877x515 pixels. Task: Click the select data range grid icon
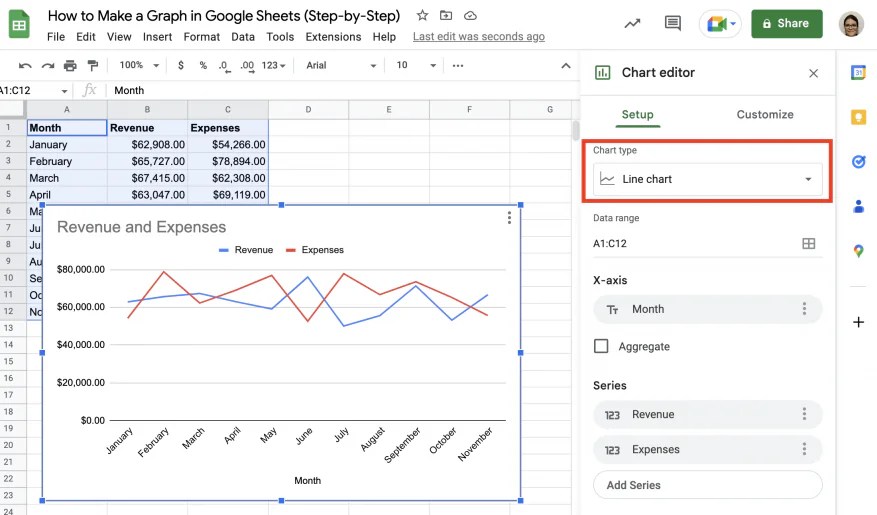pos(809,243)
